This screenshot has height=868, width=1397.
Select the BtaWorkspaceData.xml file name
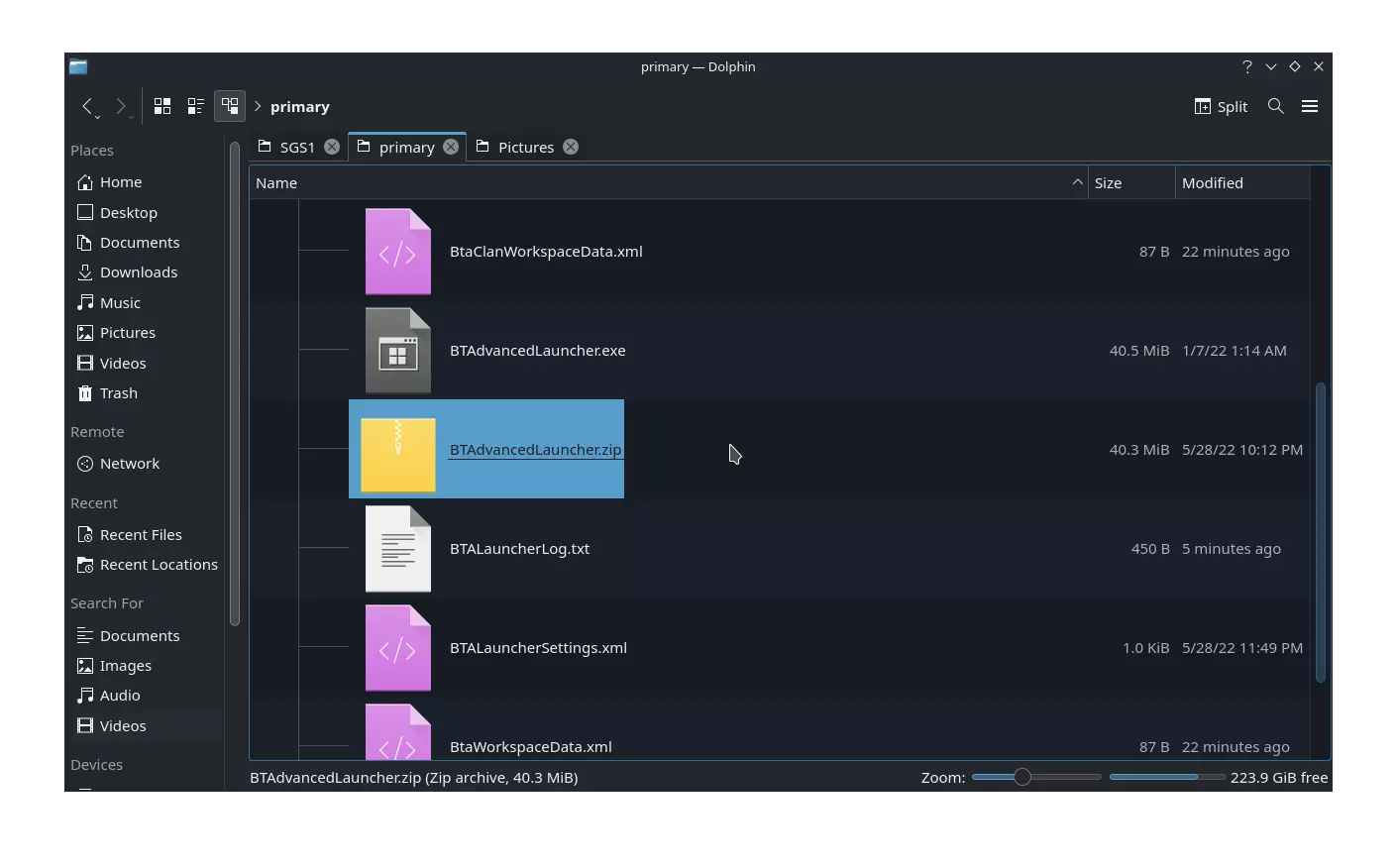(531, 747)
